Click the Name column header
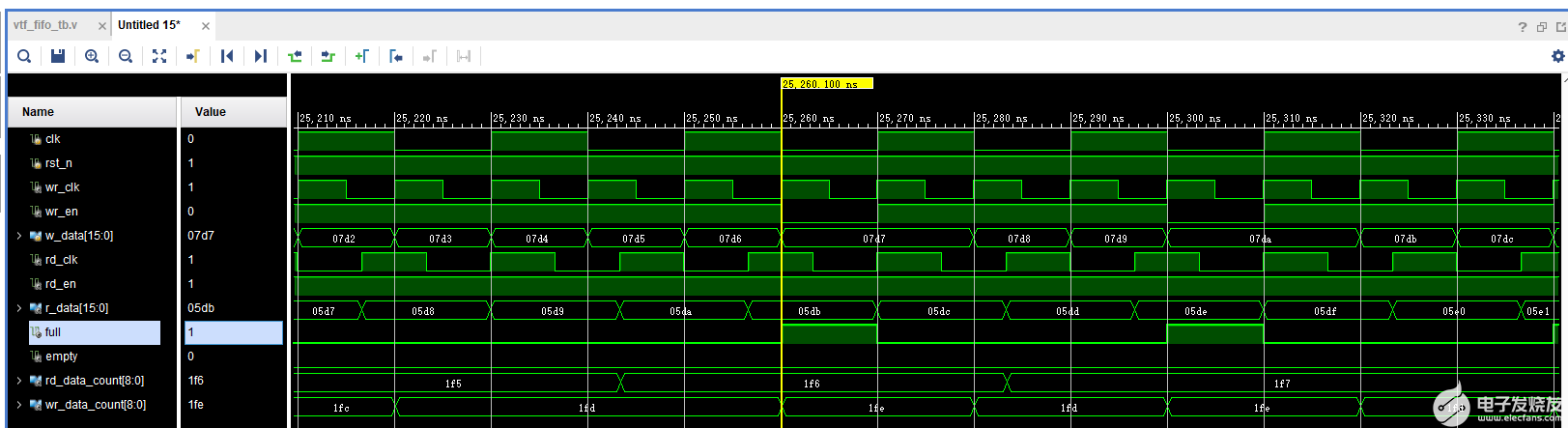This screenshot has width=1568, height=428. pos(94,112)
